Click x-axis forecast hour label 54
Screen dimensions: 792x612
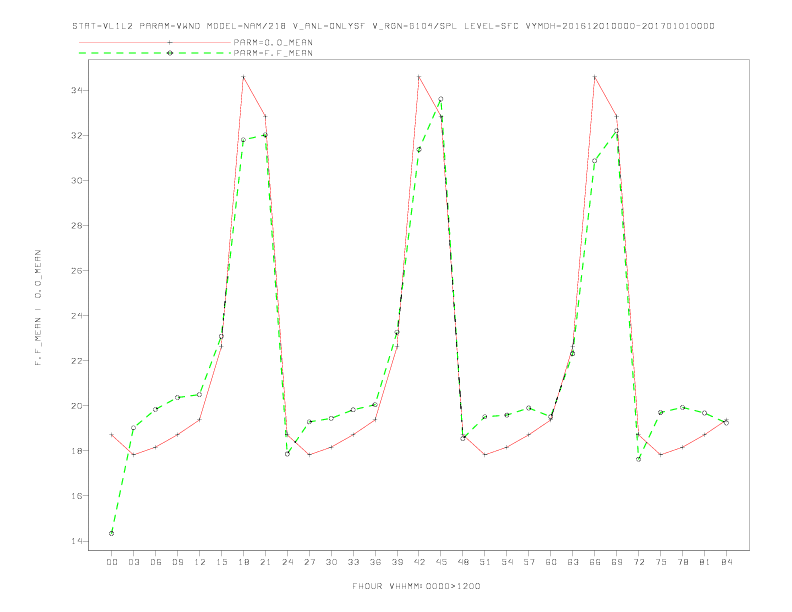click(x=507, y=562)
